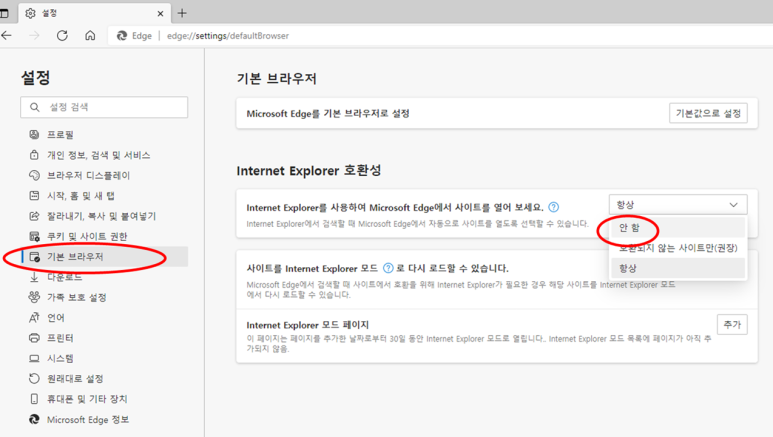Click the 브라우저 디스플레이 icon
Screen dimensions: 773x437
tap(34, 175)
